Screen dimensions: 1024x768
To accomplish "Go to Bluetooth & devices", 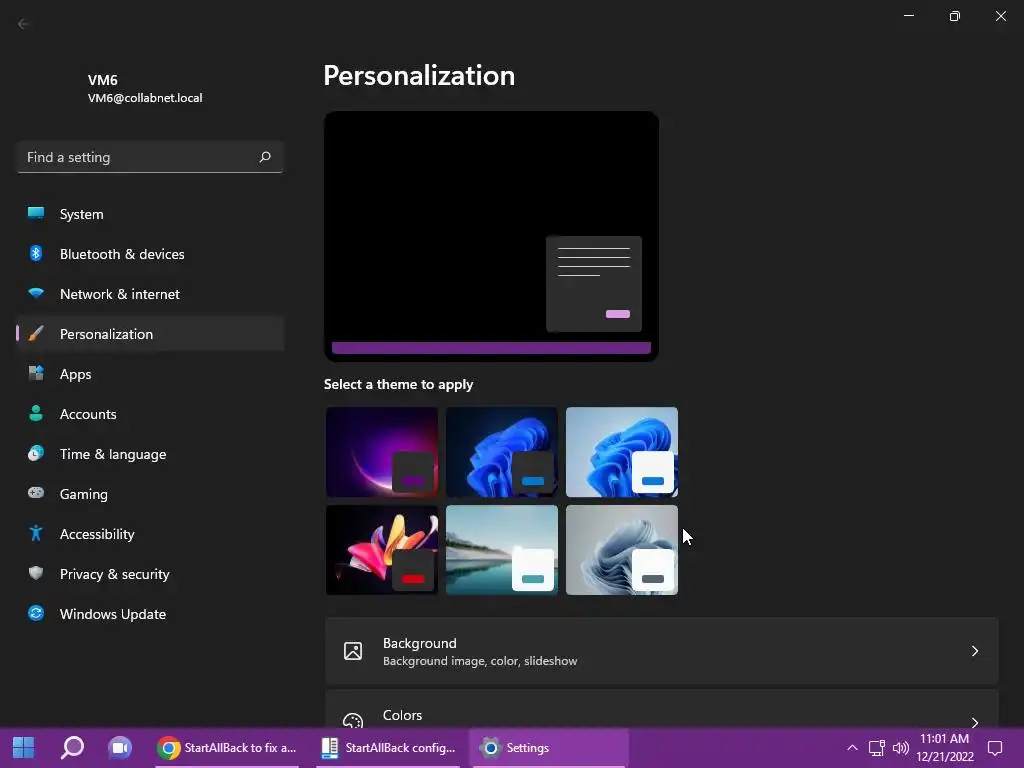I will click(150, 254).
